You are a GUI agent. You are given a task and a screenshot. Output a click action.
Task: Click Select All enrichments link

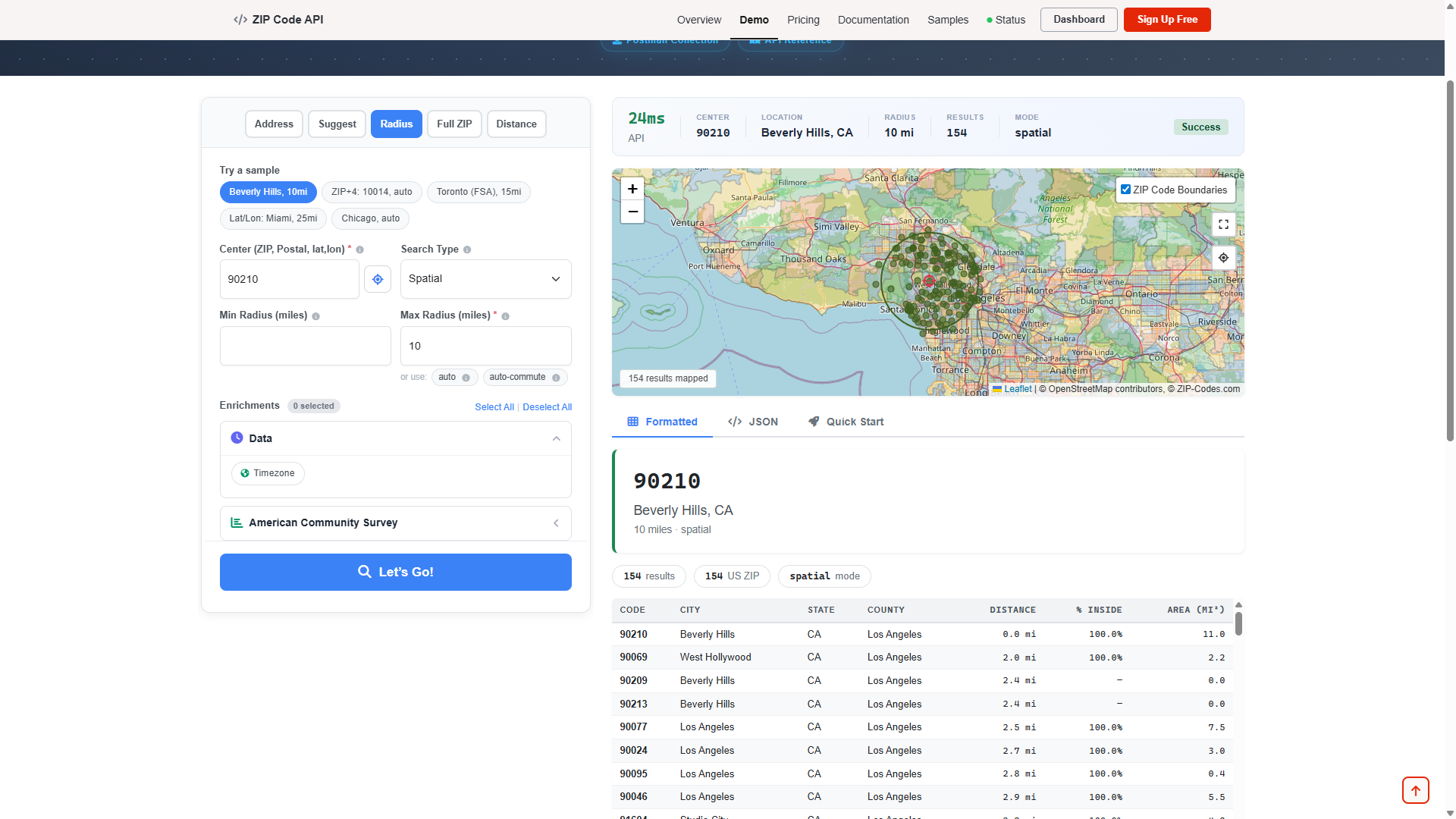click(494, 407)
